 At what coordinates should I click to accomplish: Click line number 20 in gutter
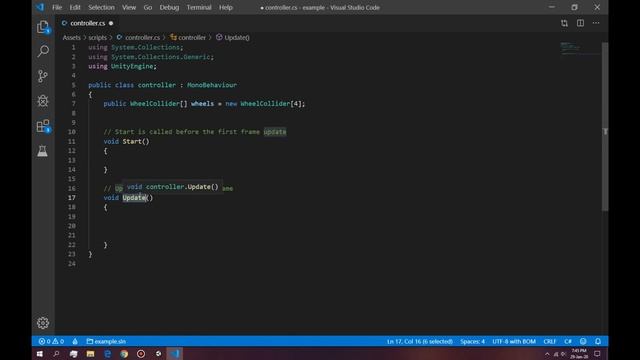(x=72, y=226)
